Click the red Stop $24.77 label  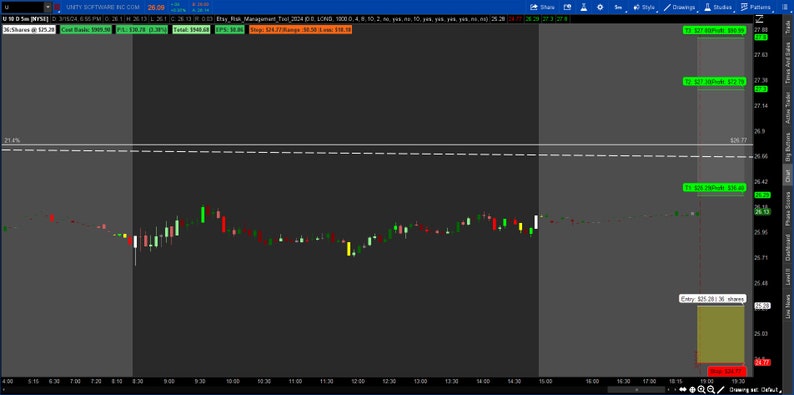(726, 371)
